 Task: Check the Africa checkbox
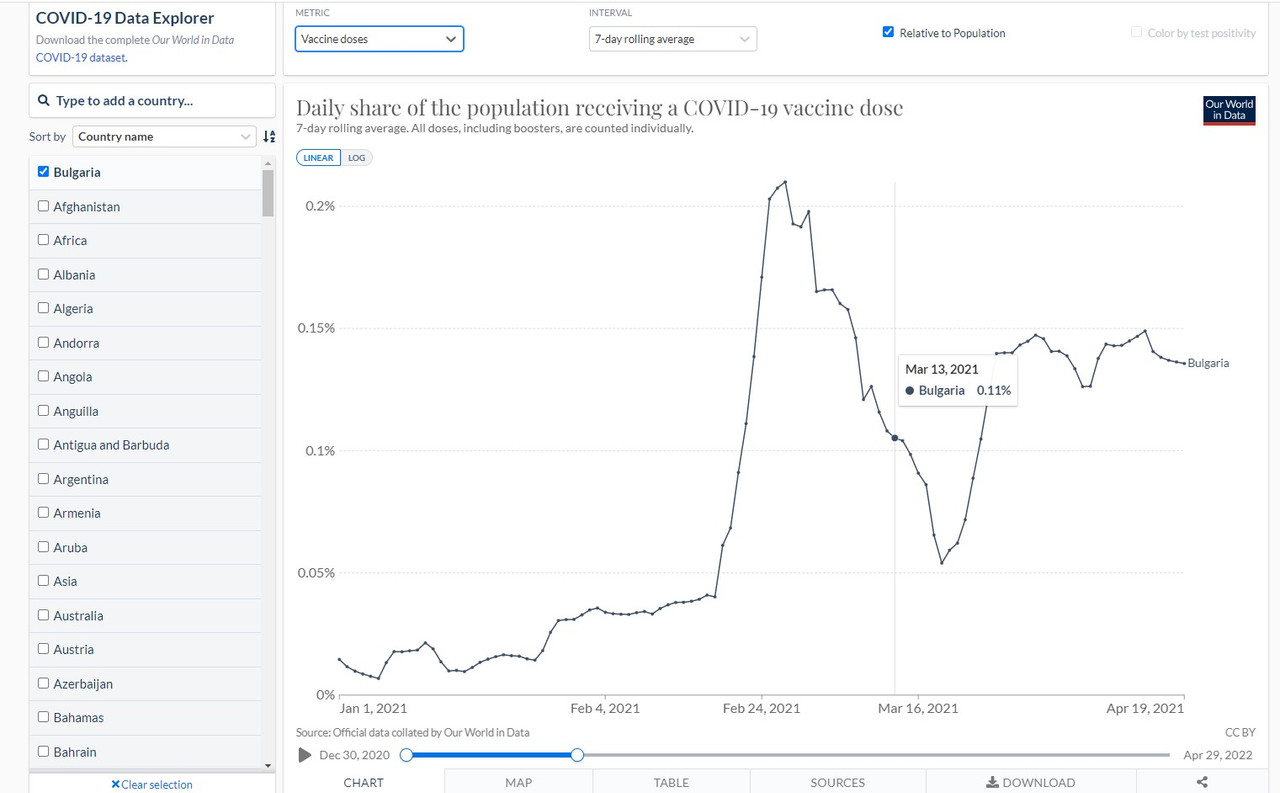43,240
